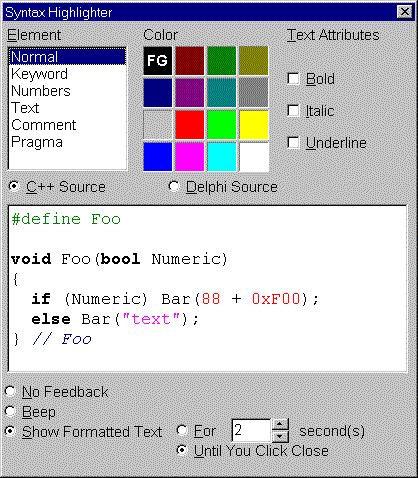The width and height of the screenshot is (418, 478).
Task: Choose the No Feedback option
Action: [x=10, y=391]
